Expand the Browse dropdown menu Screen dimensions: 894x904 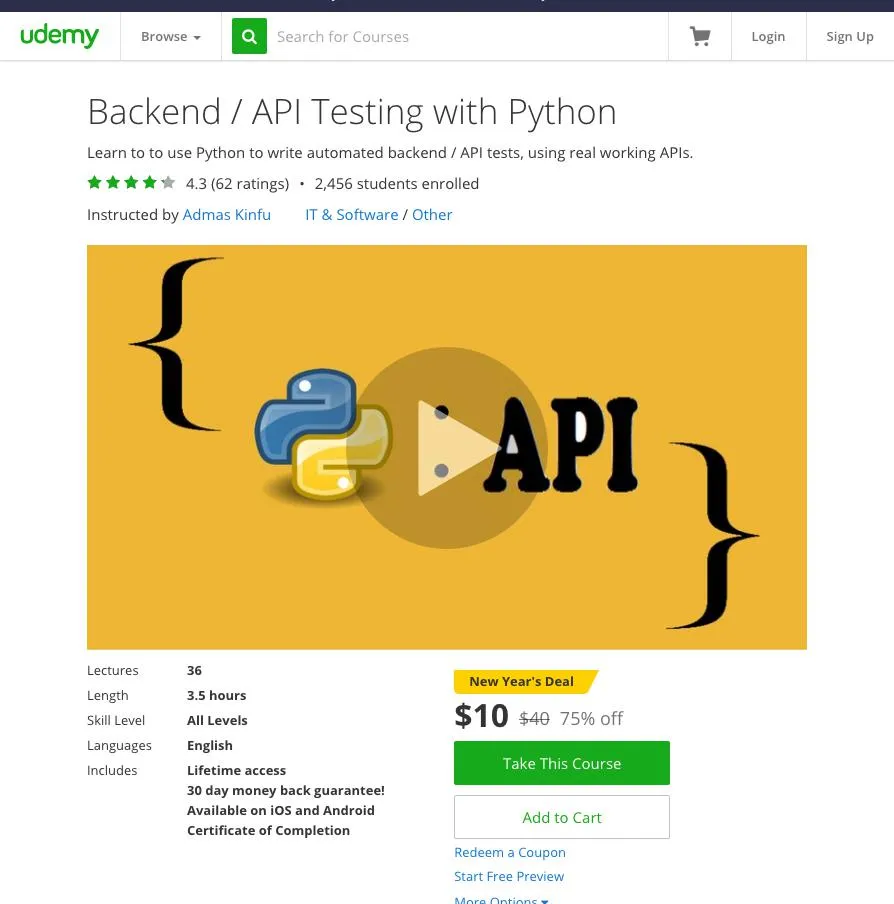[171, 37]
